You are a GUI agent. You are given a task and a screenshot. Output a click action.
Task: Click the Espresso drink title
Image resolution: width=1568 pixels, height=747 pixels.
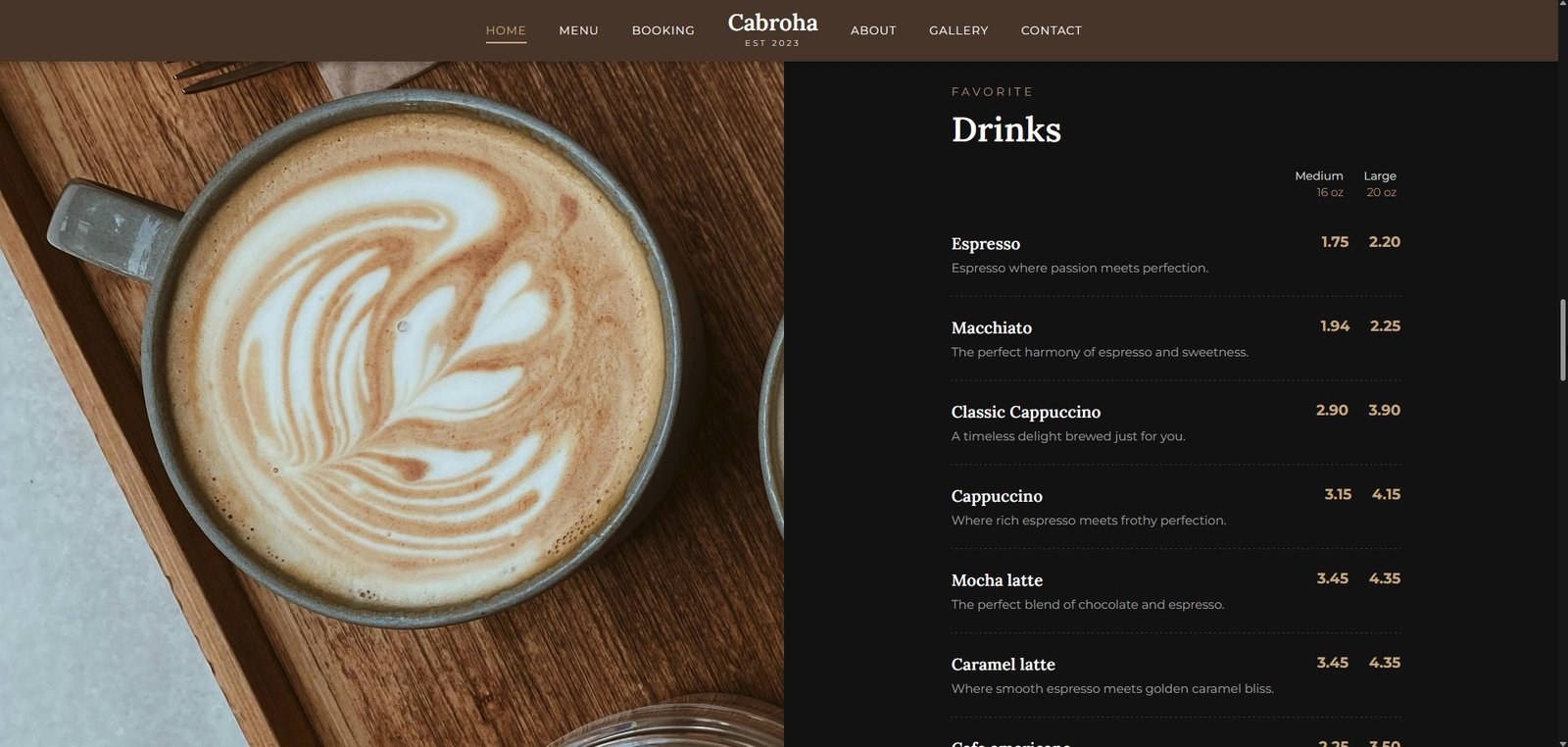tap(985, 244)
